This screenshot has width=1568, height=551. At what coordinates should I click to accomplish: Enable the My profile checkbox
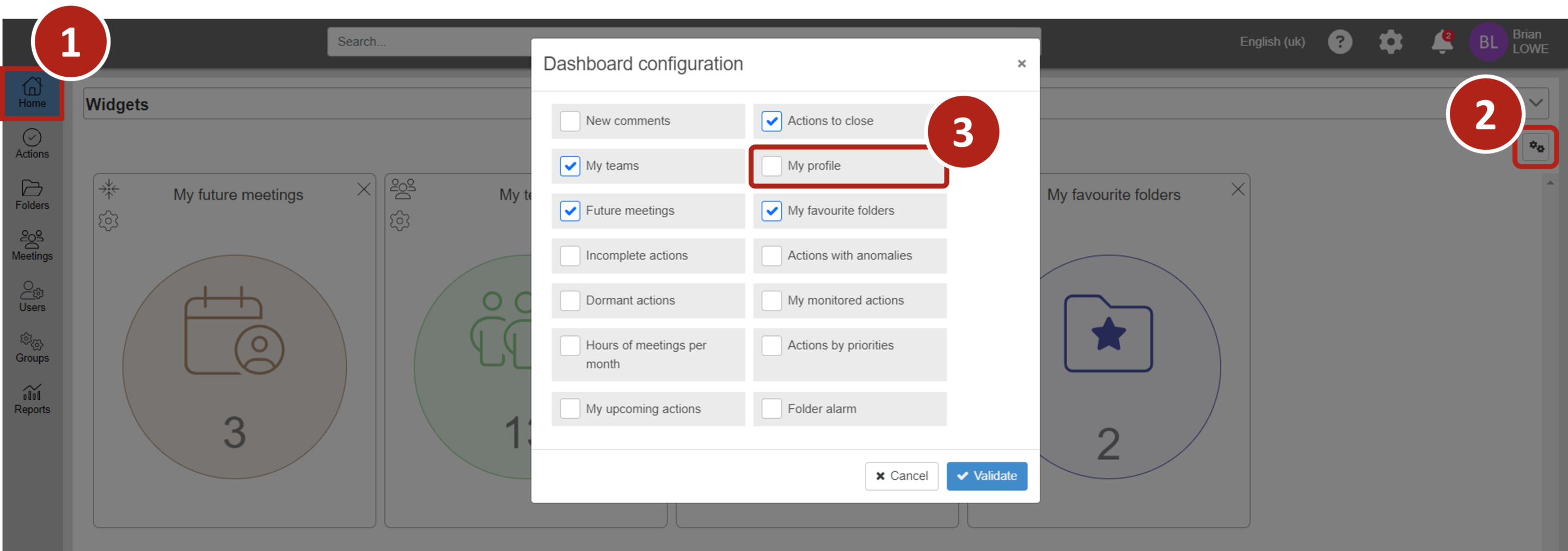coord(771,166)
